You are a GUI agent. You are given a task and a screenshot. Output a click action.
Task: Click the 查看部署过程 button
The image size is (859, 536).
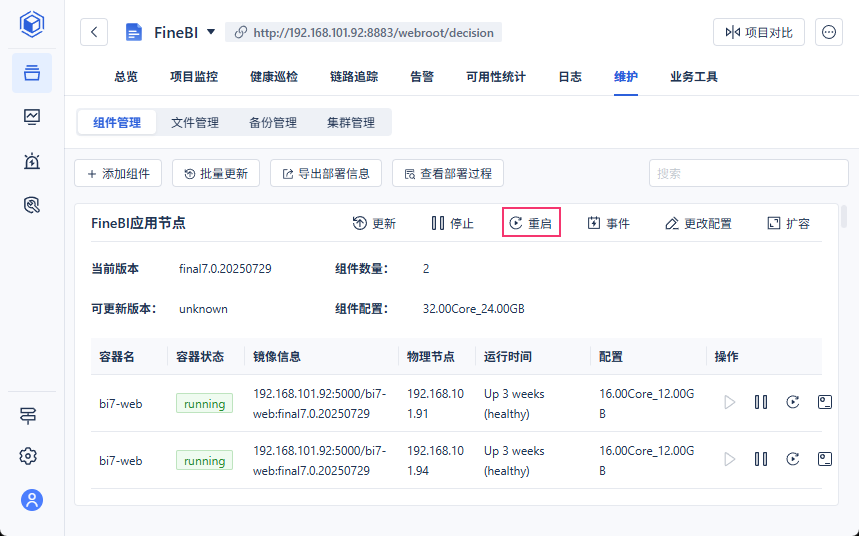pyautogui.click(x=448, y=173)
